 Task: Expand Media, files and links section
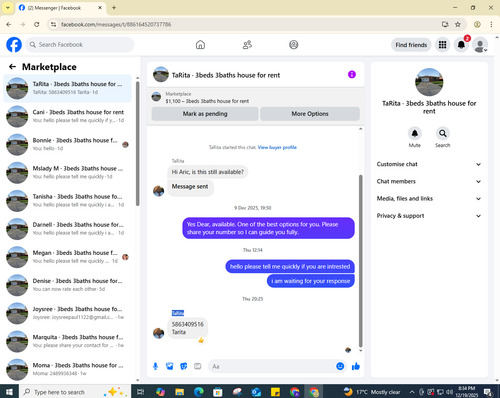(429, 199)
